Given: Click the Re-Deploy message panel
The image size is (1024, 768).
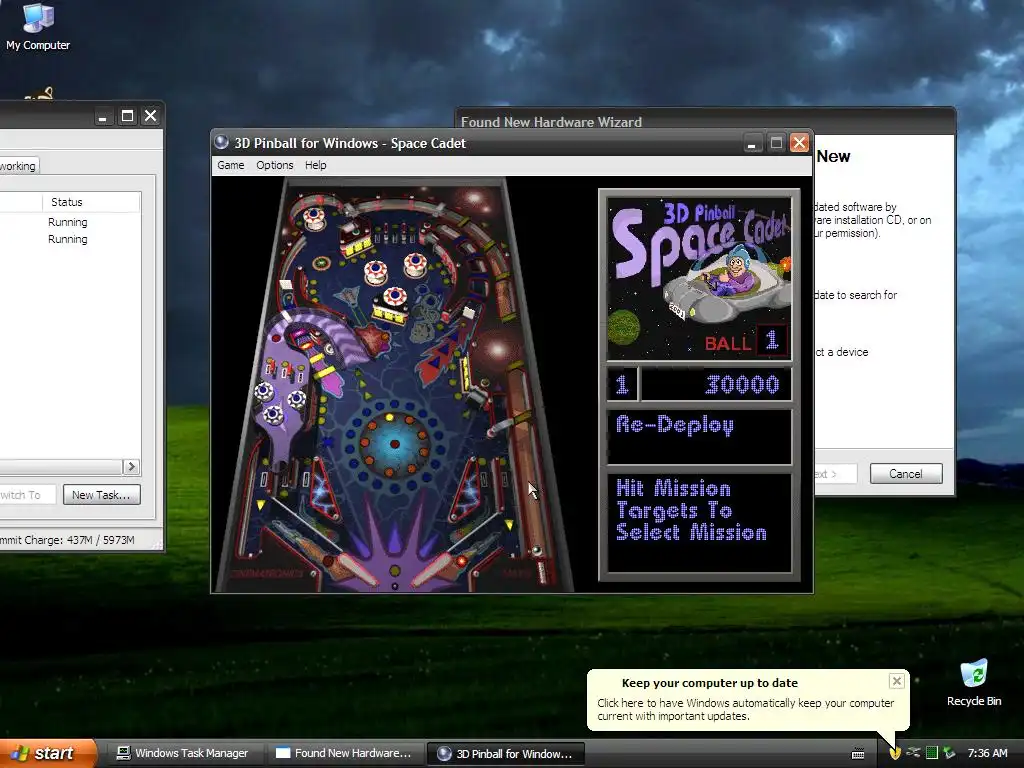Looking at the screenshot, I should (x=699, y=437).
